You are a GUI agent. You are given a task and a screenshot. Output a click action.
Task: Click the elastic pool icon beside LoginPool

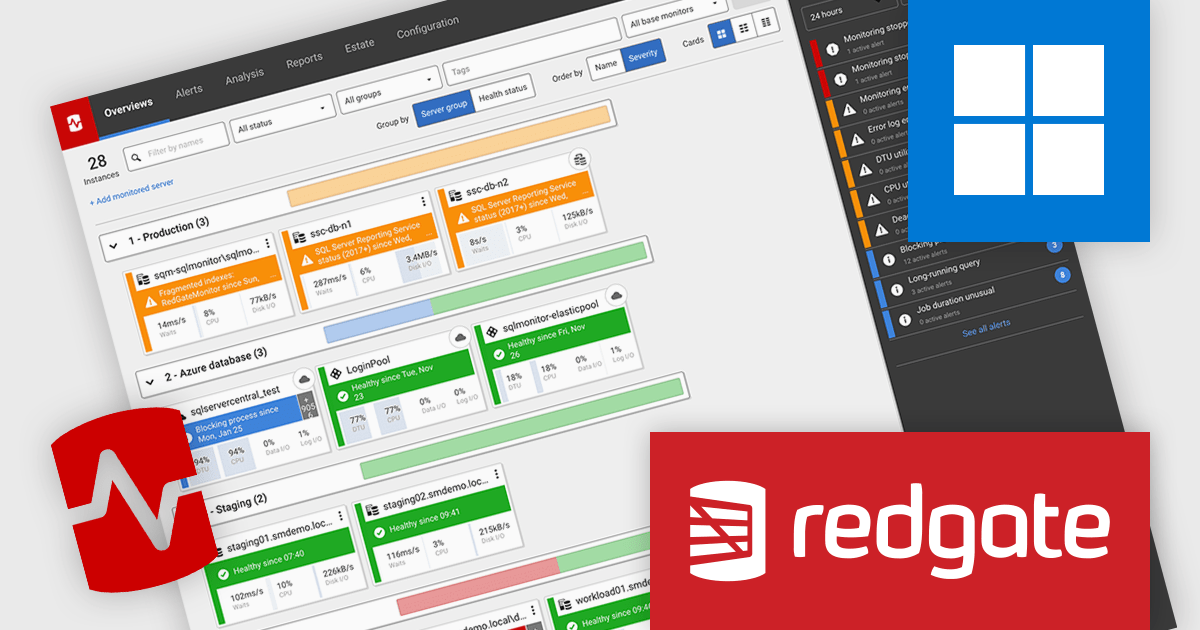[334, 376]
